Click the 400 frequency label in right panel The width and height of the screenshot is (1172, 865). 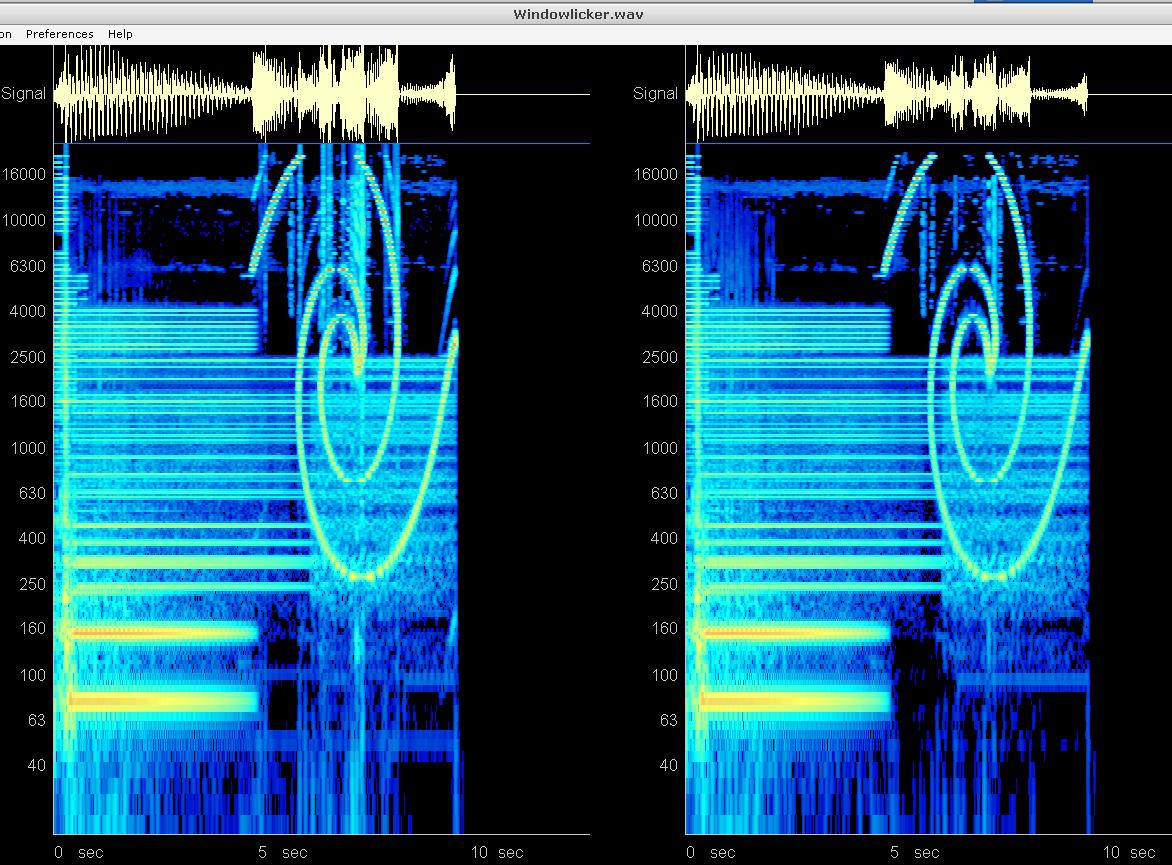coord(664,538)
